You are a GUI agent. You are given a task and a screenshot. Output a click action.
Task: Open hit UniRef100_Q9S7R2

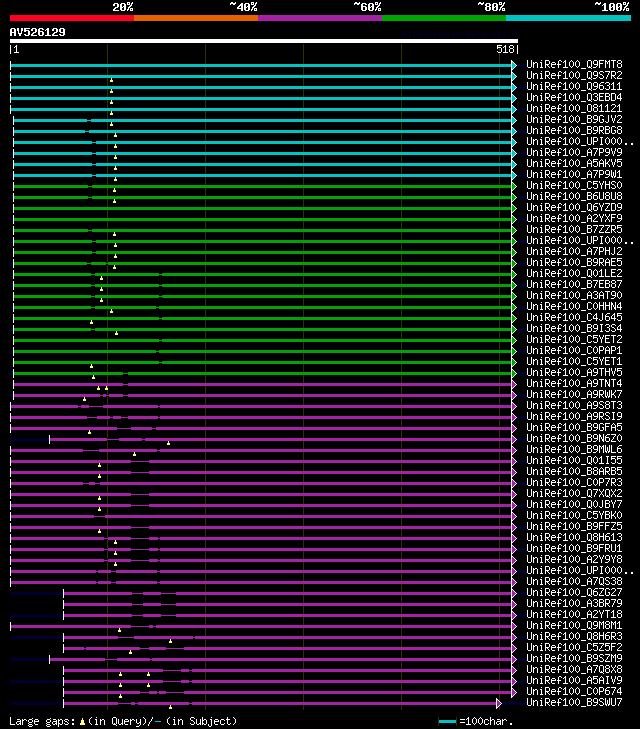(x=574, y=75)
